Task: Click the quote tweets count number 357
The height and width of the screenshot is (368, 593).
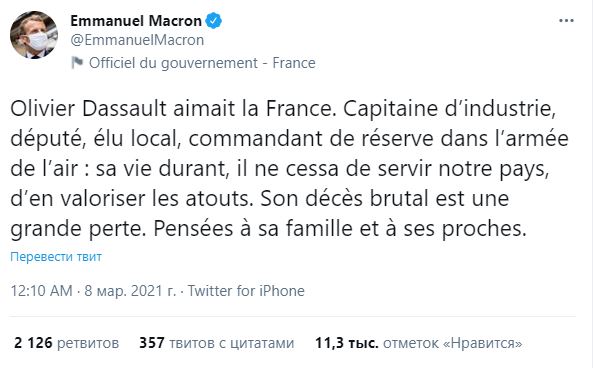Action: [x=152, y=343]
